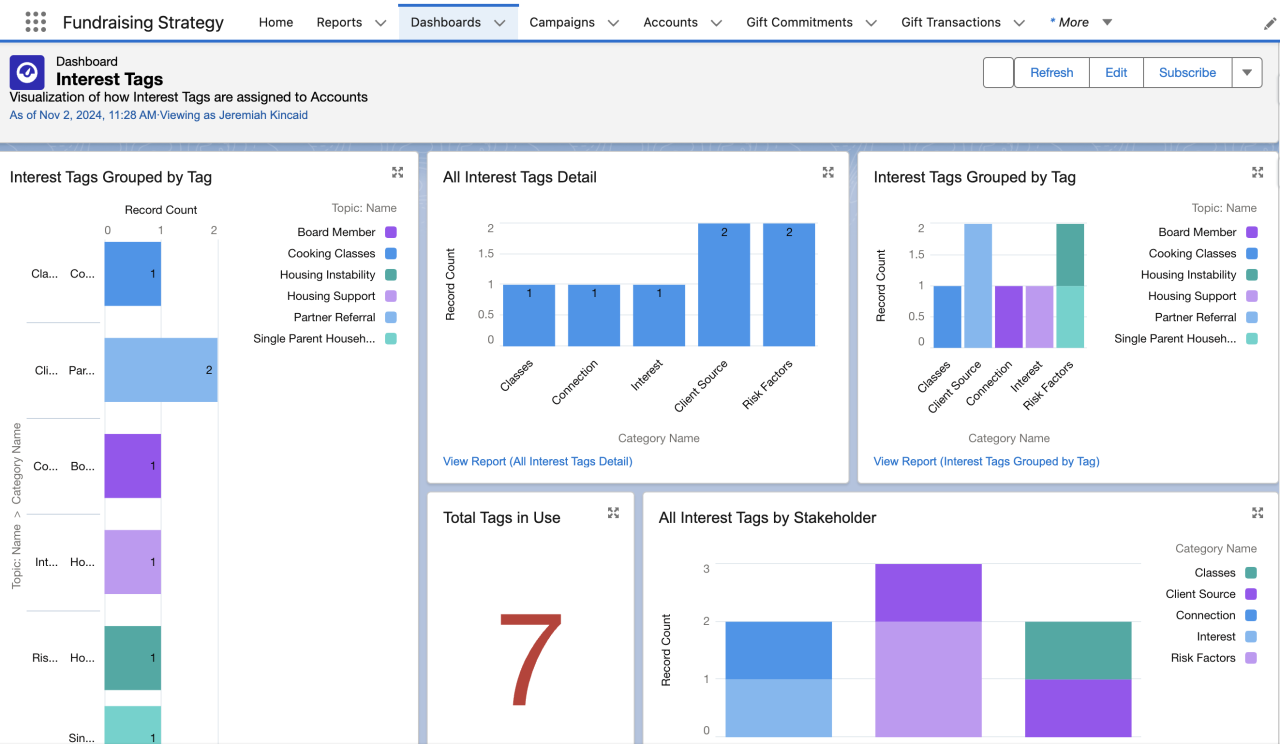Click the Classes bar in Detail chart
Viewport: 1280px width, 744px height.
(529, 316)
